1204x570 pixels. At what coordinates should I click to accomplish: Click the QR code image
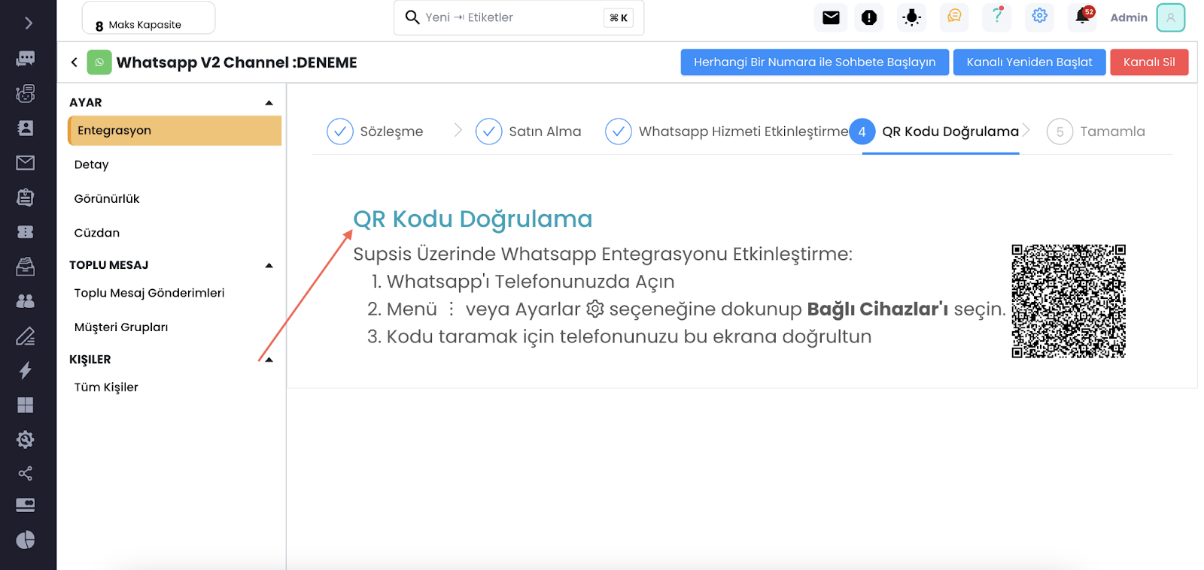(x=1068, y=301)
